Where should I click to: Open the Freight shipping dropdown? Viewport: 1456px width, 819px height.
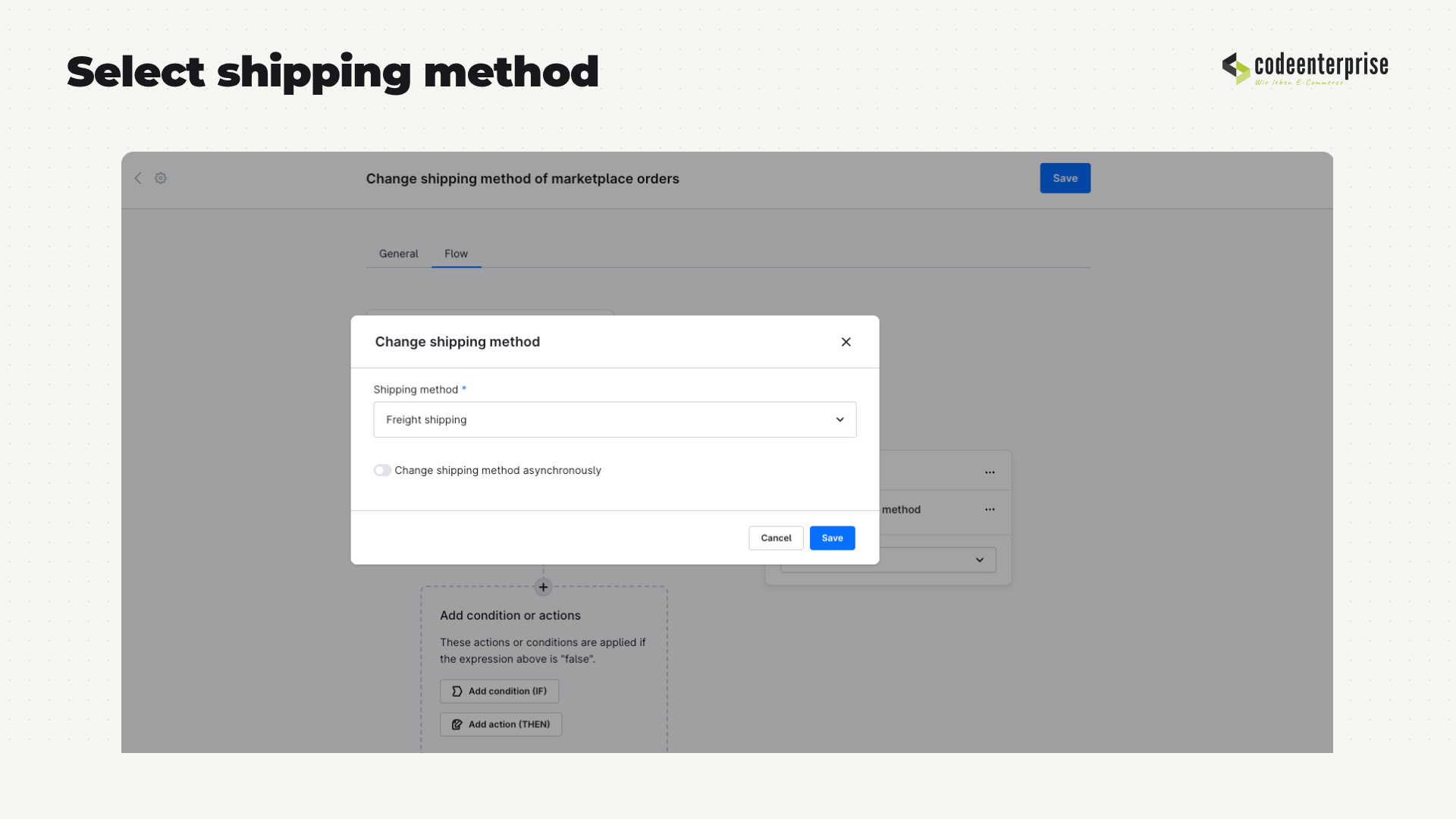(x=615, y=419)
